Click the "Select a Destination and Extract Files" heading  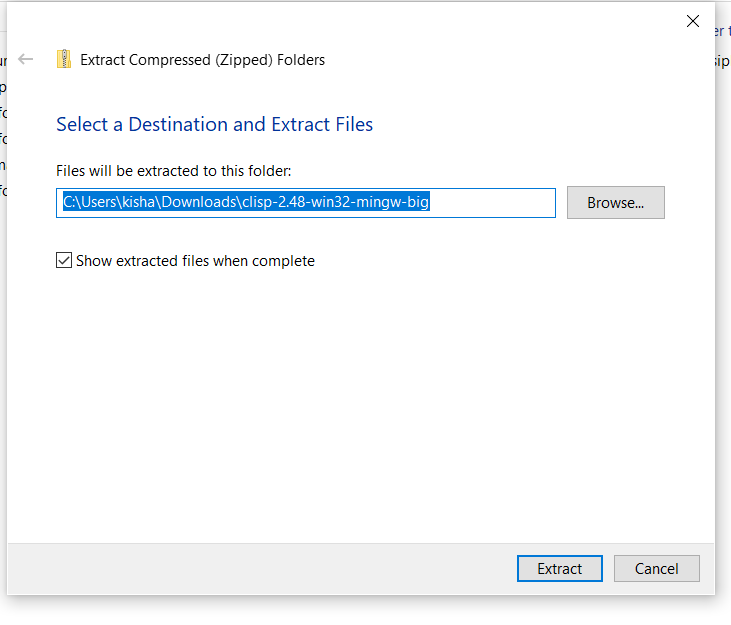(x=214, y=125)
